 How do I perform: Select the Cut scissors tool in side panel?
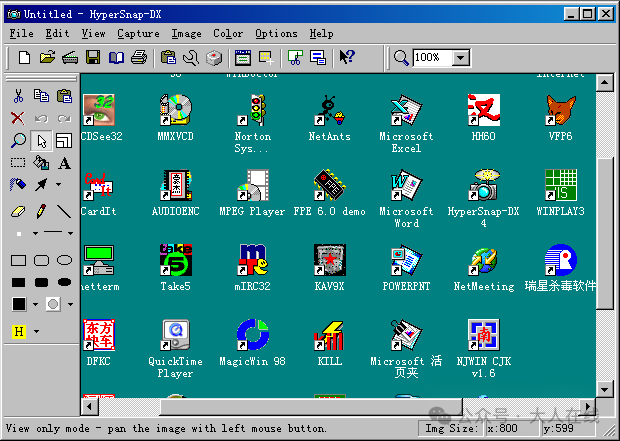click(x=18, y=96)
